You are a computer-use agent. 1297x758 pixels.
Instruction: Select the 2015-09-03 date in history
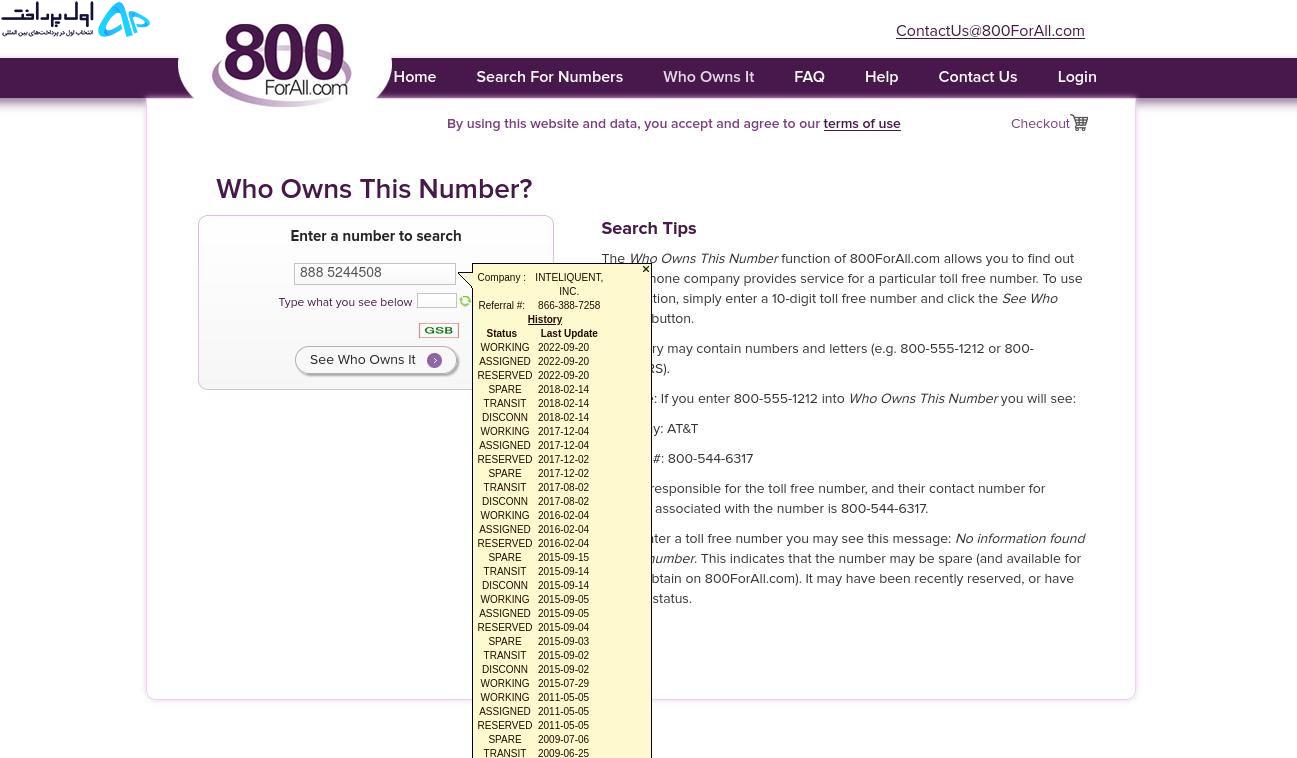coord(563,642)
